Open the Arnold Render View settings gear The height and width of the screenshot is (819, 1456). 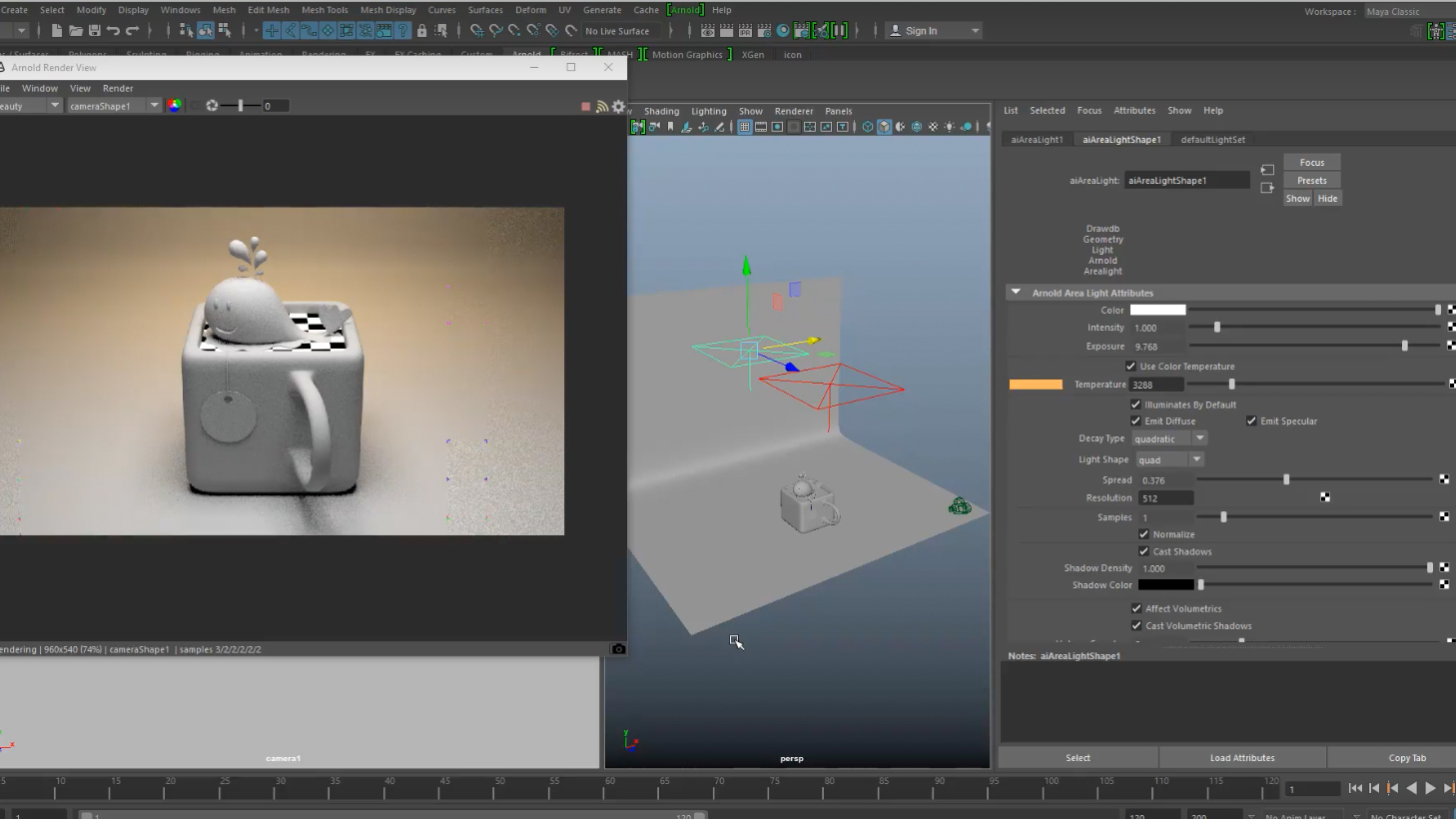(x=618, y=106)
